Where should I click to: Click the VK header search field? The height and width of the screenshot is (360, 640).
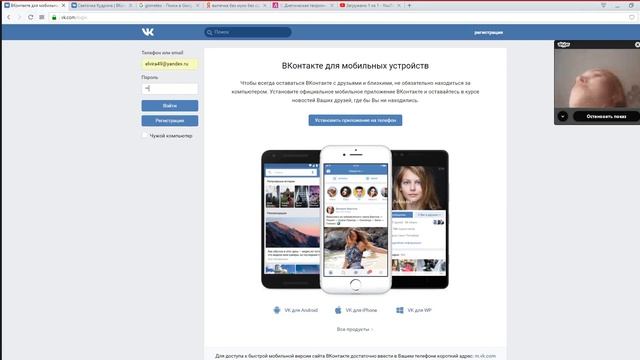pyautogui.click(x=248, y=32)
